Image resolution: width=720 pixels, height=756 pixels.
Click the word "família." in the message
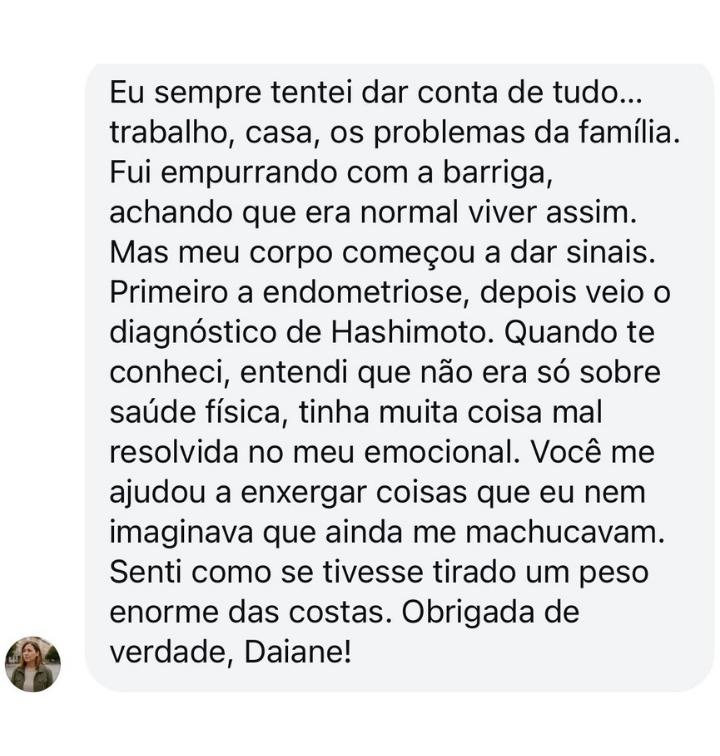pos(629,132)
